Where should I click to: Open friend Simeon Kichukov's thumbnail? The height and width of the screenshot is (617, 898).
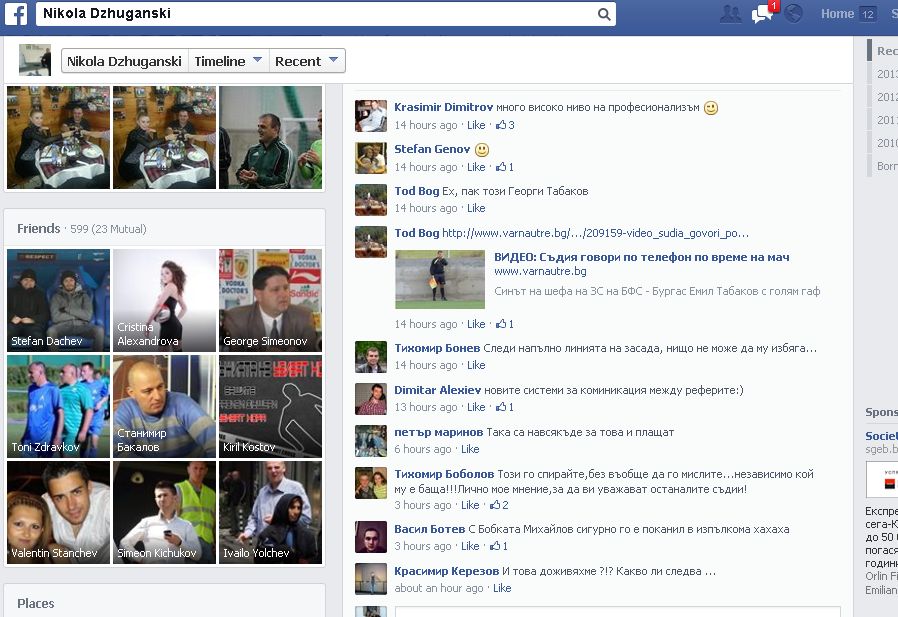point(164,512)
